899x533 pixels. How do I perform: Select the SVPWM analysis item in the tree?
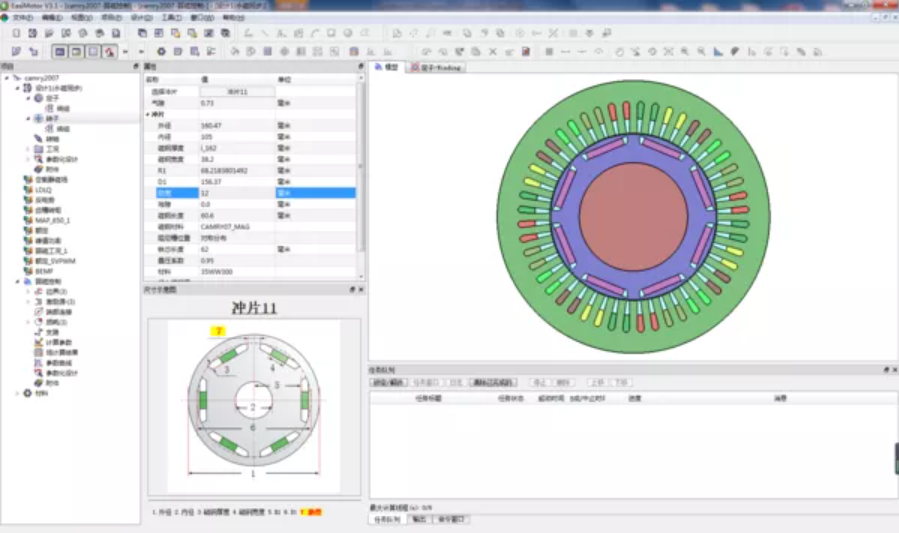[55, 261]
